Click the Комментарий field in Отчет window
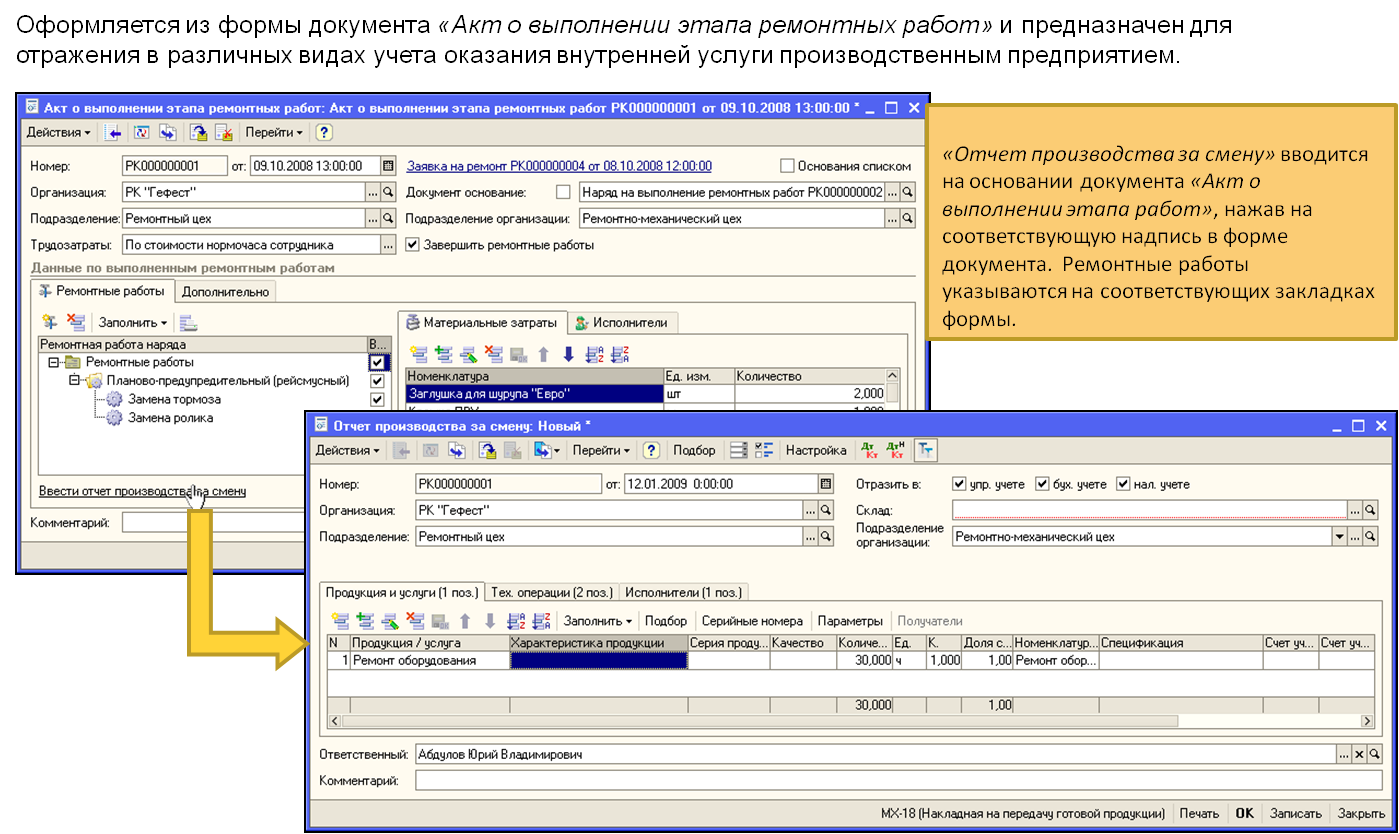Screen dimensions: 1399x834 pyautogui.click(x=899, y=781)
